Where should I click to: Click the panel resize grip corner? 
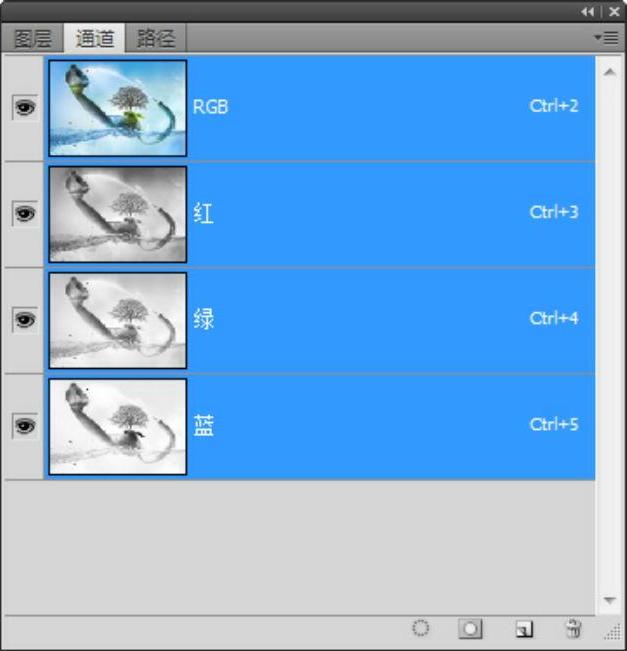coord(613,632)
